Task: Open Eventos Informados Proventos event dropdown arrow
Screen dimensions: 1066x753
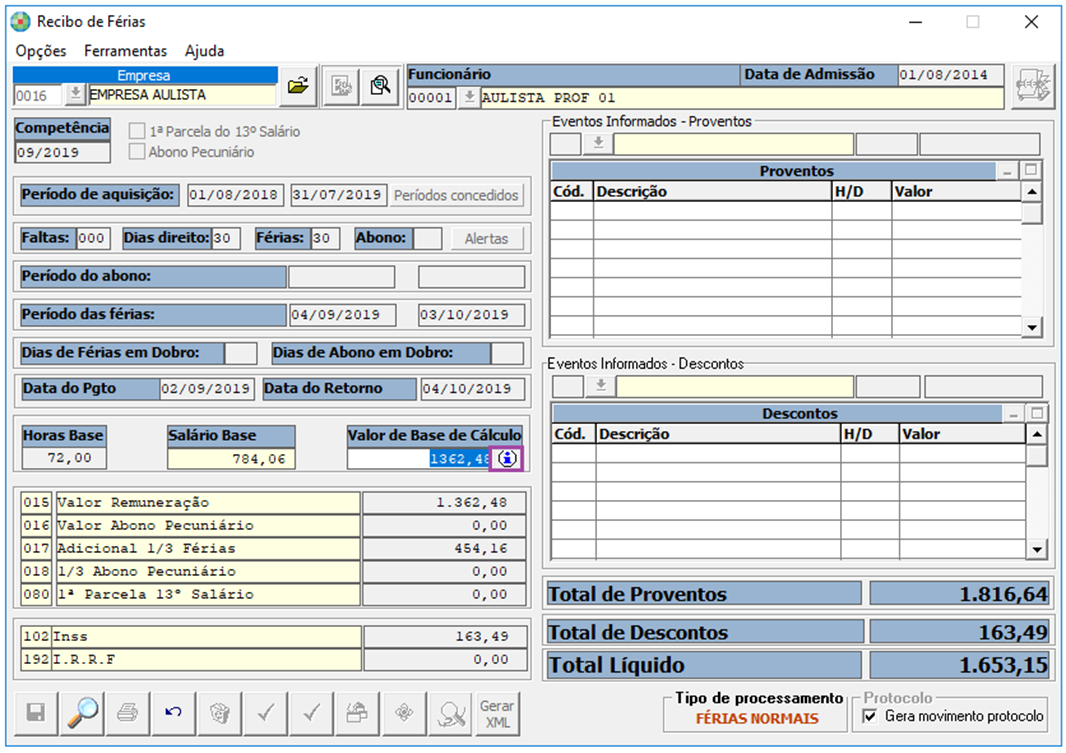Action: point(598,144)
